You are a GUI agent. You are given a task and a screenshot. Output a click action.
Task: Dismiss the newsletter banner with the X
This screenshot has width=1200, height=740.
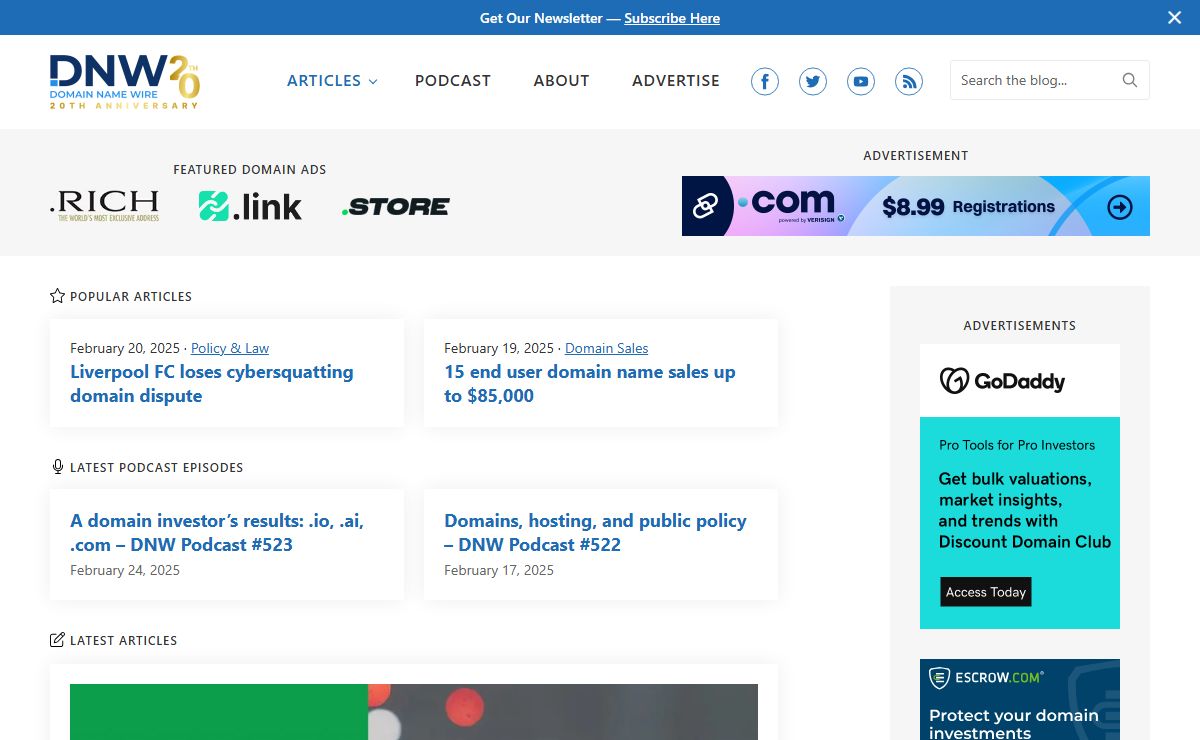(1174, 17)
